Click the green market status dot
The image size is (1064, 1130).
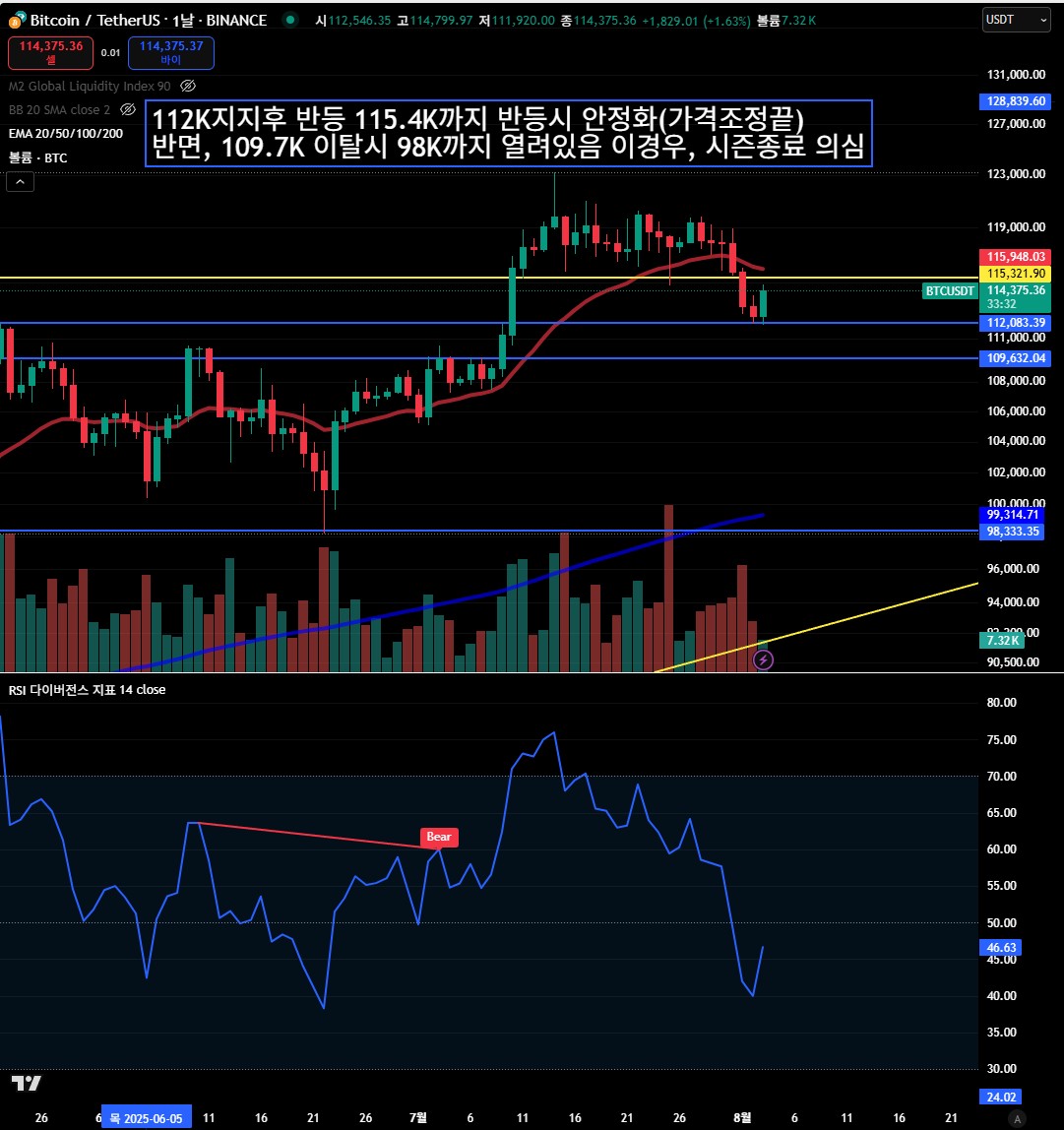(x=289, y=20)
